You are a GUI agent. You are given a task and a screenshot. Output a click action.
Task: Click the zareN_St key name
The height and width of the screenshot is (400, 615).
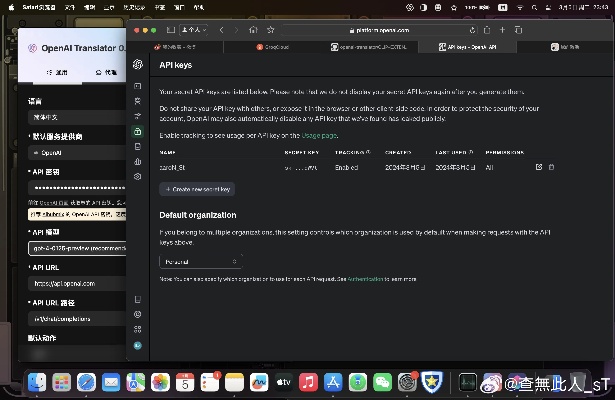pyautogui.click(x=172, y=167)
